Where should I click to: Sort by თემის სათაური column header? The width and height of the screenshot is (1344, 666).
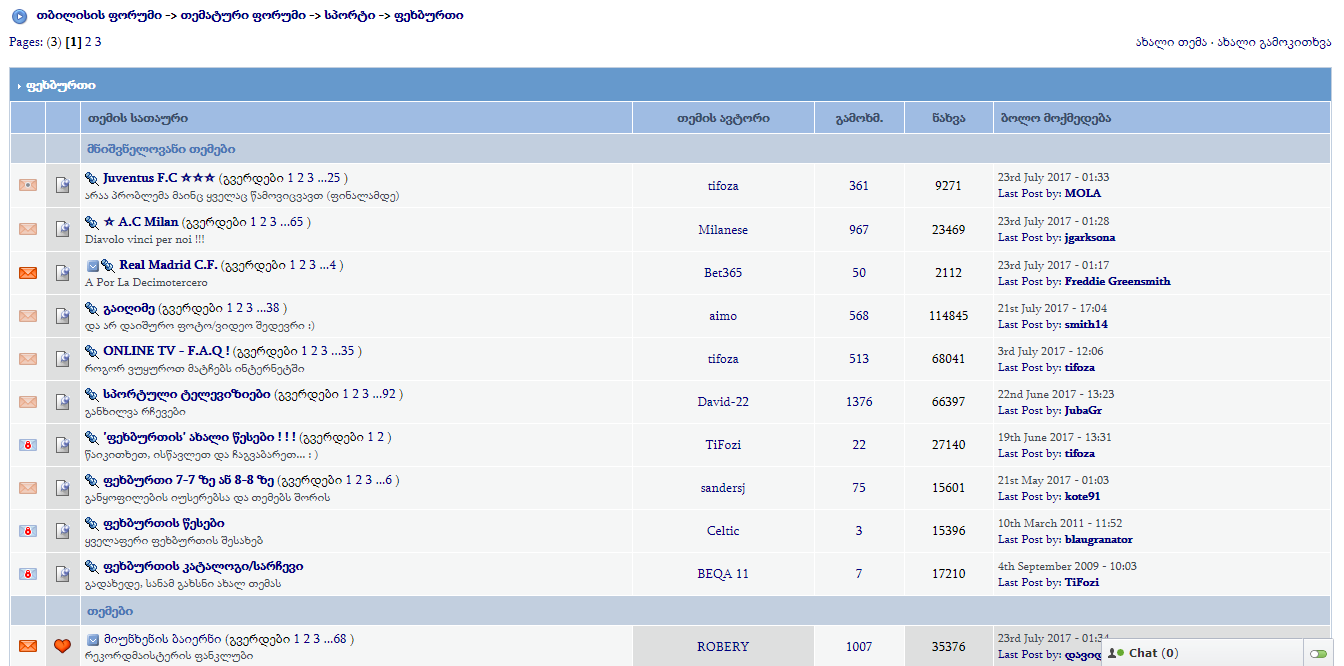(138, 118)
